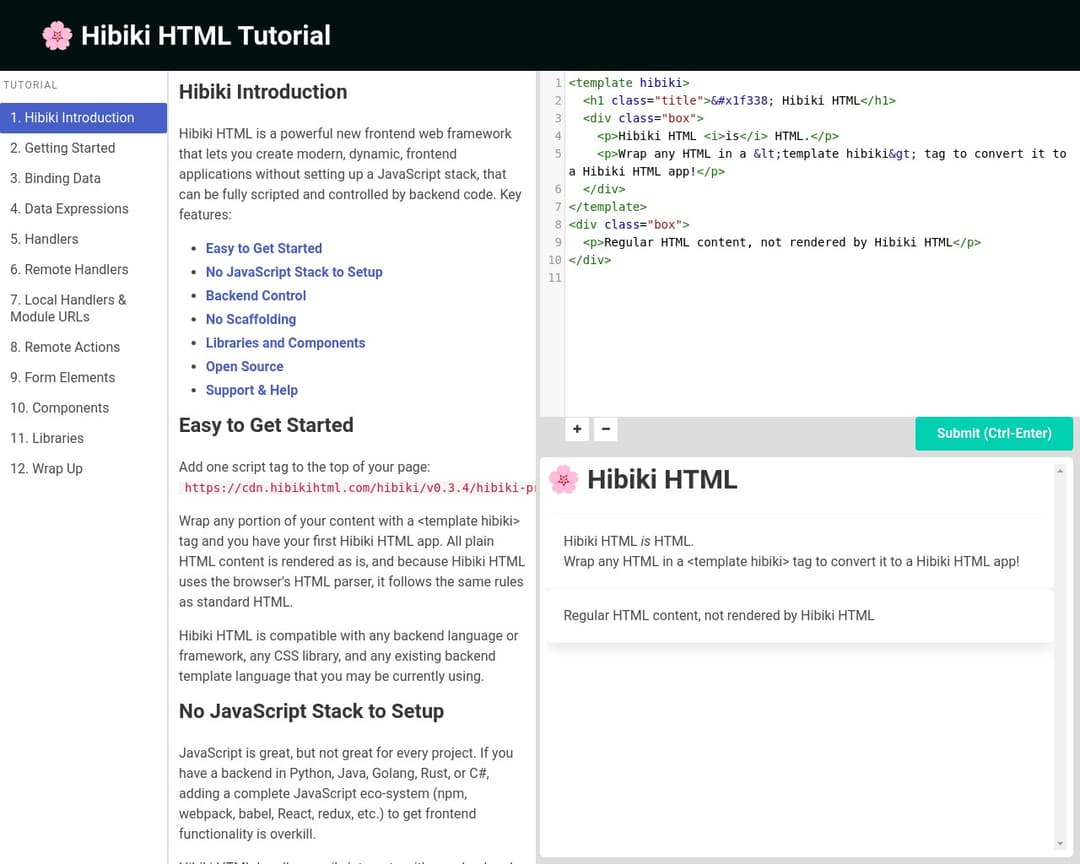Follow the No Scaffolding link

click(251, 319)
